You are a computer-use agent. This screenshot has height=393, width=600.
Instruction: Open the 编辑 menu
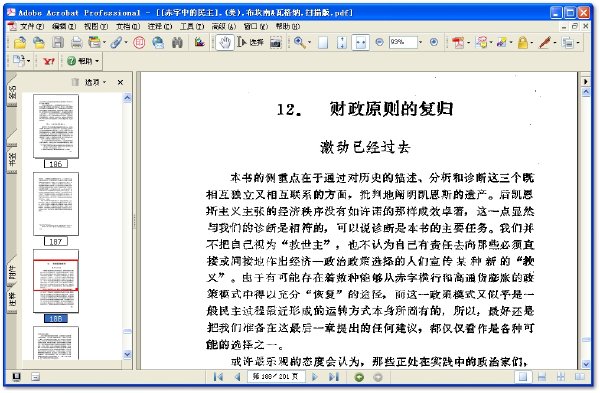[64, 26]
